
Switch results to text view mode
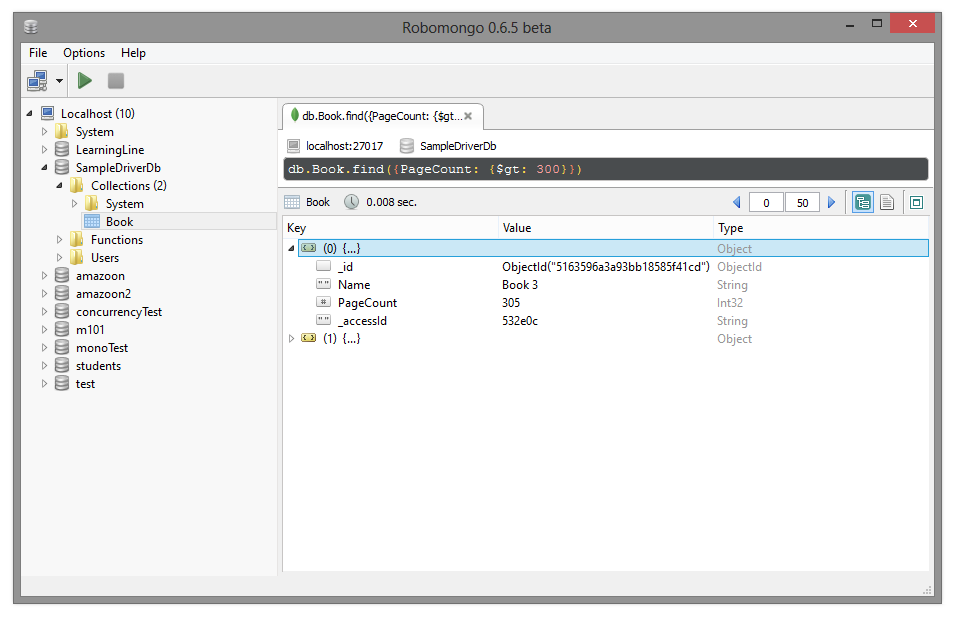[x=886, y=202]
